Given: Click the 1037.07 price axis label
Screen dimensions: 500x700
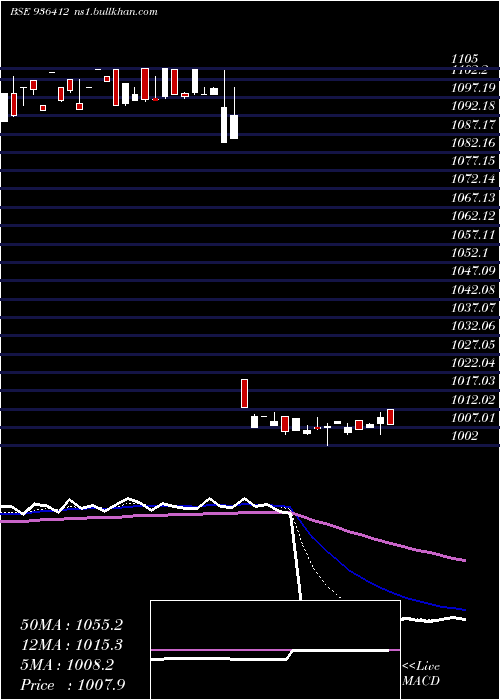Looking at the screenshot, I should (473, 308).
